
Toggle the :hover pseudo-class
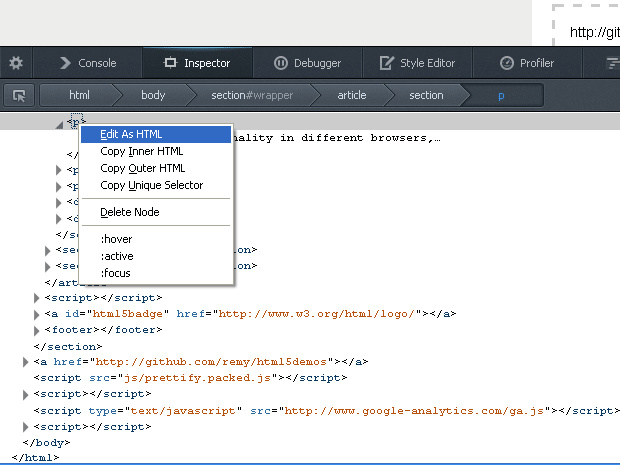156,239
